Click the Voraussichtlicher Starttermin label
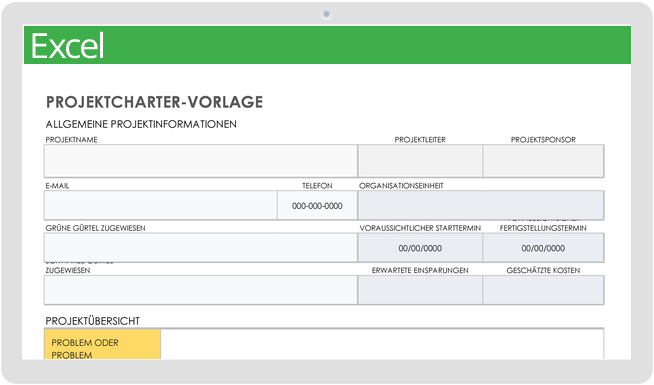This screenshot has width=654, height=385. (420, 228)
